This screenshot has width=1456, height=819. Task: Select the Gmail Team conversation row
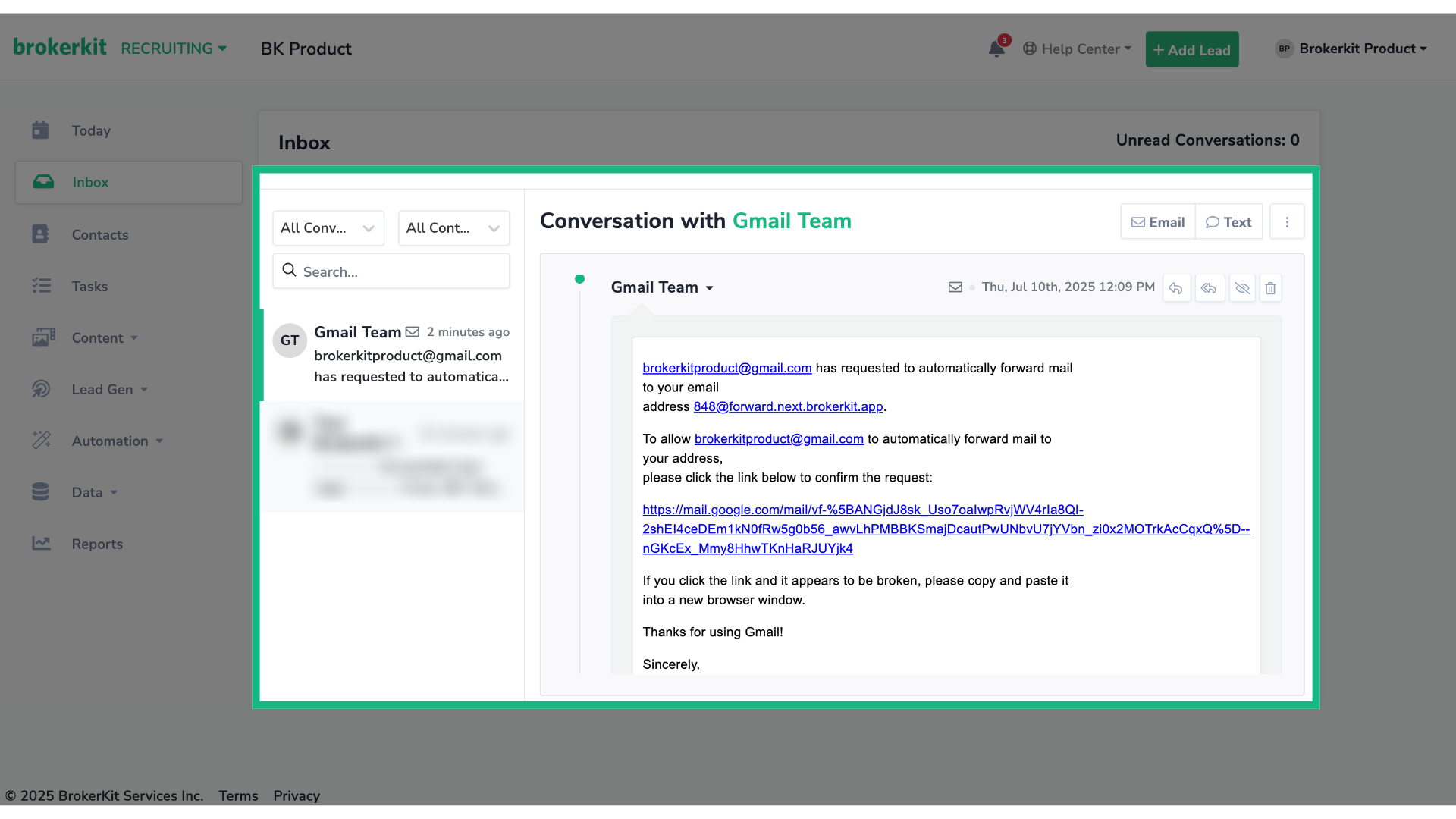(392, 355)
